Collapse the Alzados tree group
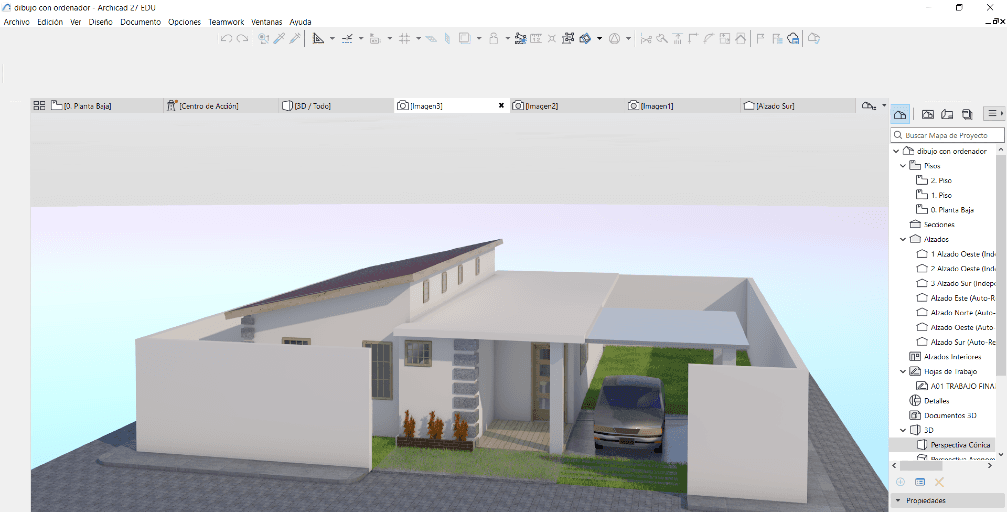 click(904, 239)
